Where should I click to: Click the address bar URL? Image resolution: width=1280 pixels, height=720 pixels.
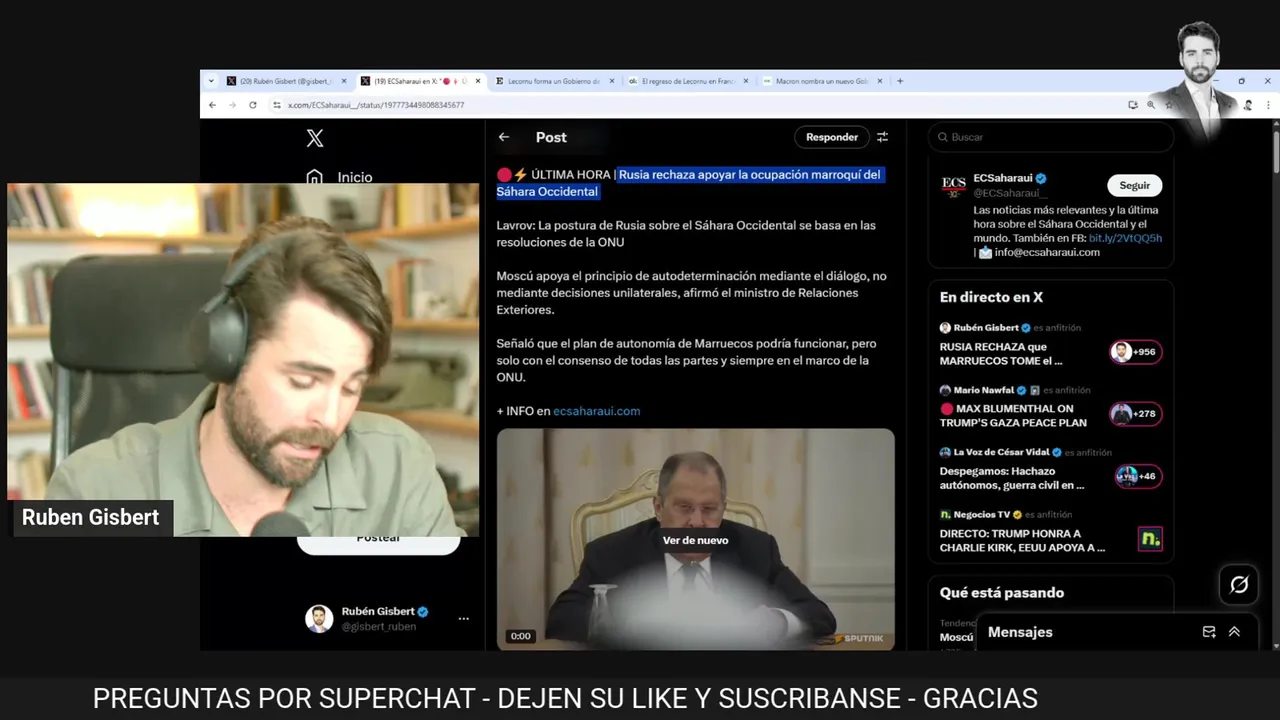click(376, 105)
